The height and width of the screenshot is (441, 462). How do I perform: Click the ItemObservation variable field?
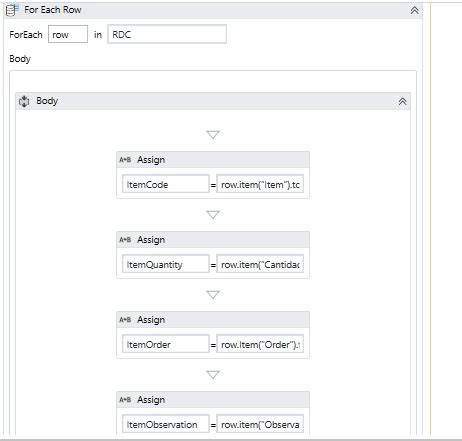point(166,424)
